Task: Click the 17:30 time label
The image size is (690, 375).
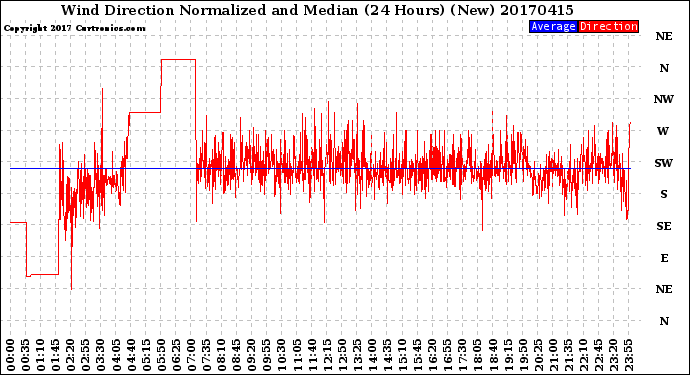Action: click(x=463, y=355)
